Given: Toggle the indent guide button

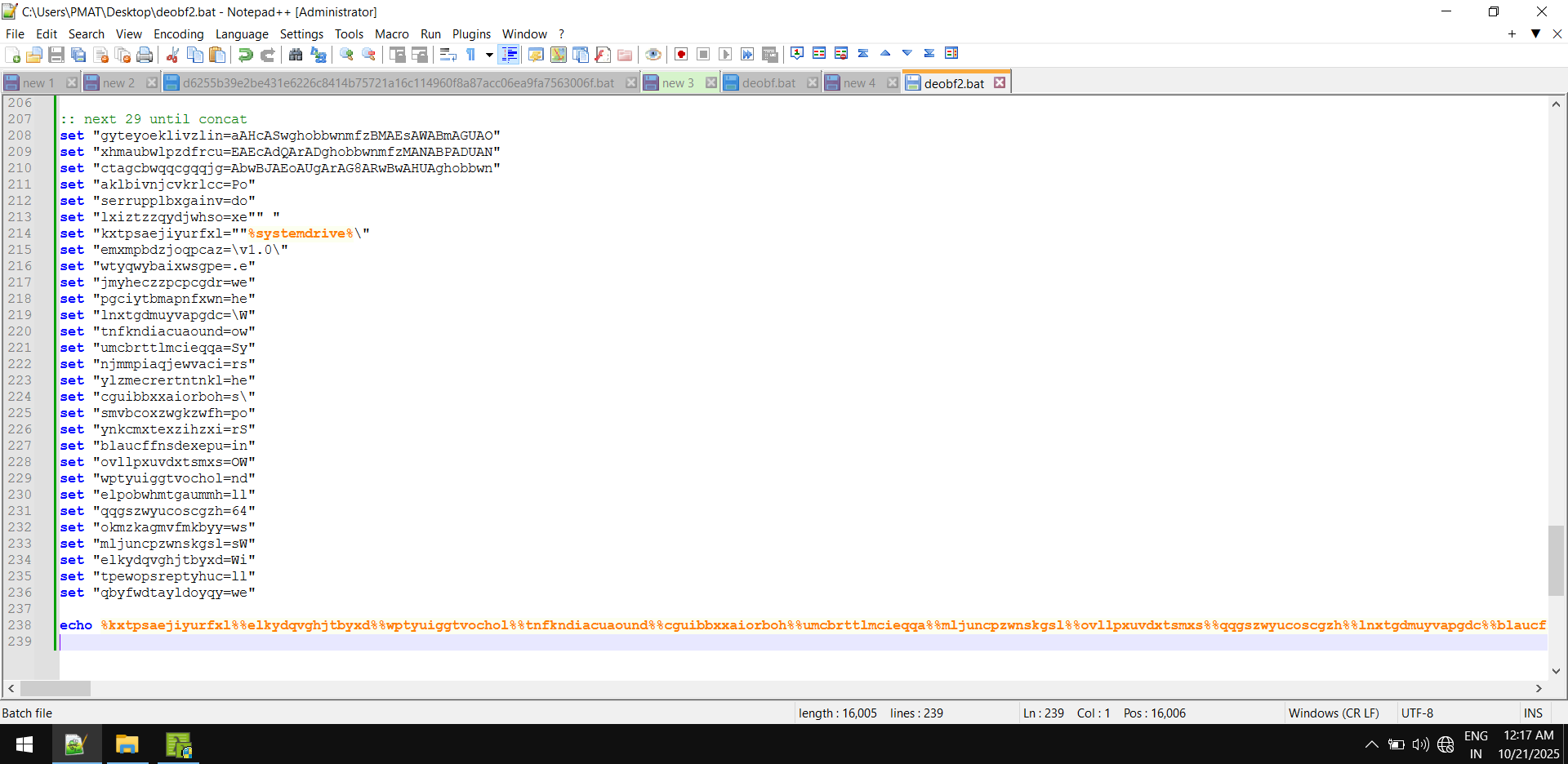Looking at the screenshot, I should click(510, 55).
